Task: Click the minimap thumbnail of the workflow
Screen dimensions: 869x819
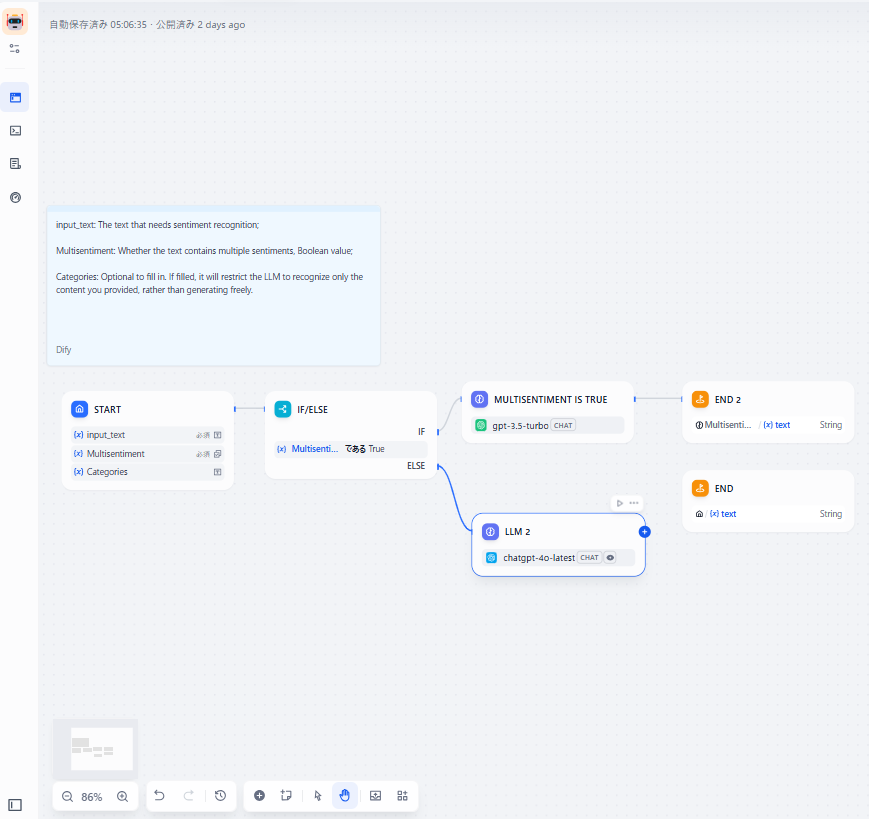Action: [95, 748]
